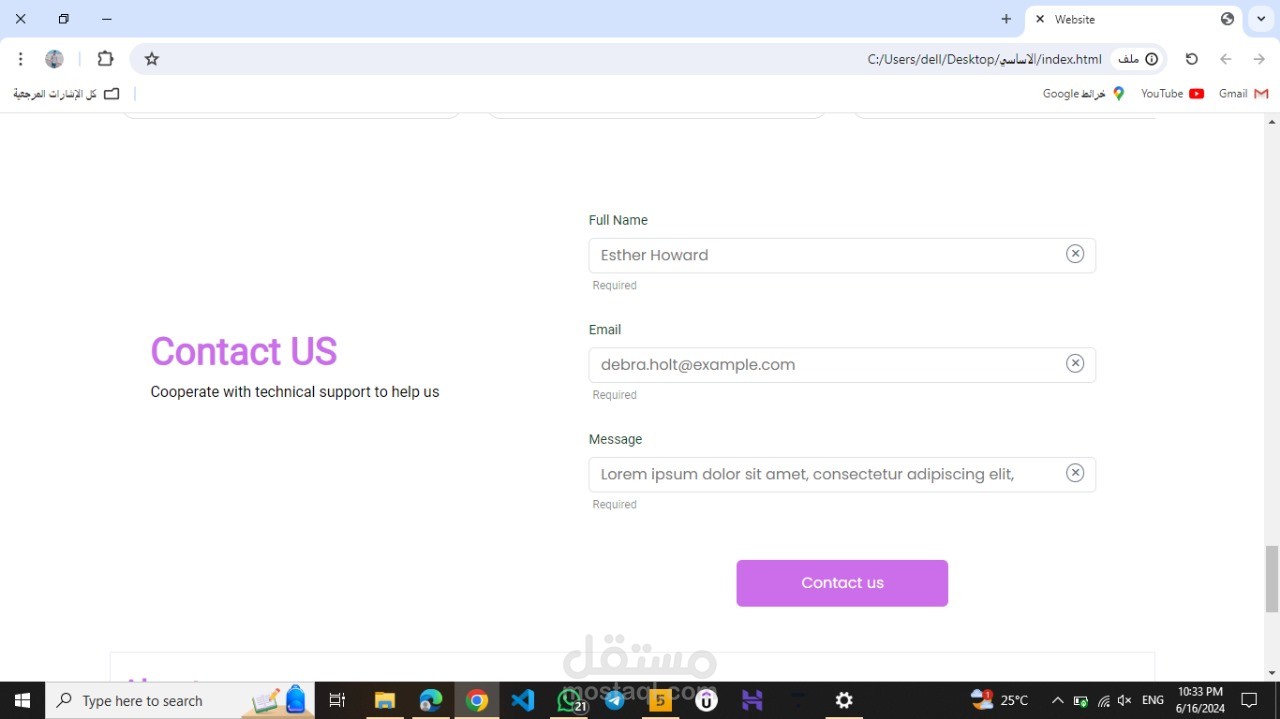
Task: Open the clock showing 10:33 PM
Action: click(x=1201, y=700)
